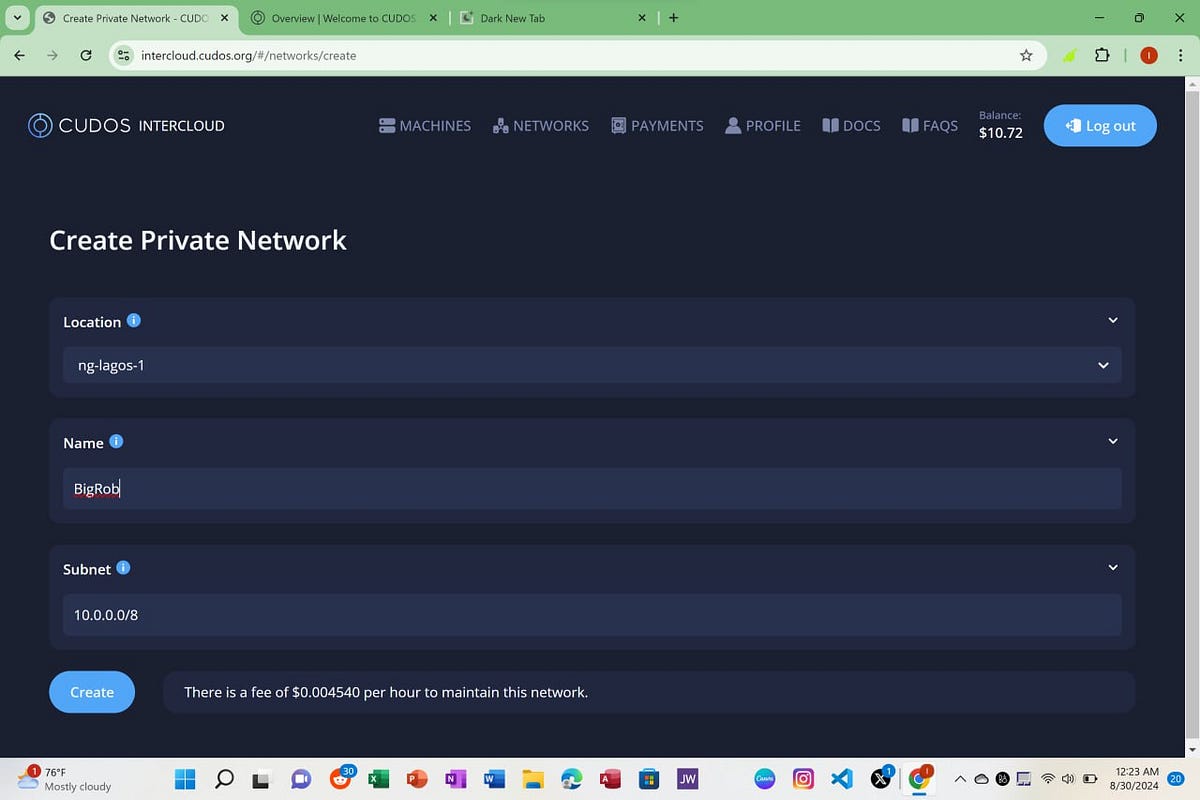Image resolution: width=1200 pixels, height=800 pixels.
Task: Open the DOCS menu item
Action: [851, 124]
